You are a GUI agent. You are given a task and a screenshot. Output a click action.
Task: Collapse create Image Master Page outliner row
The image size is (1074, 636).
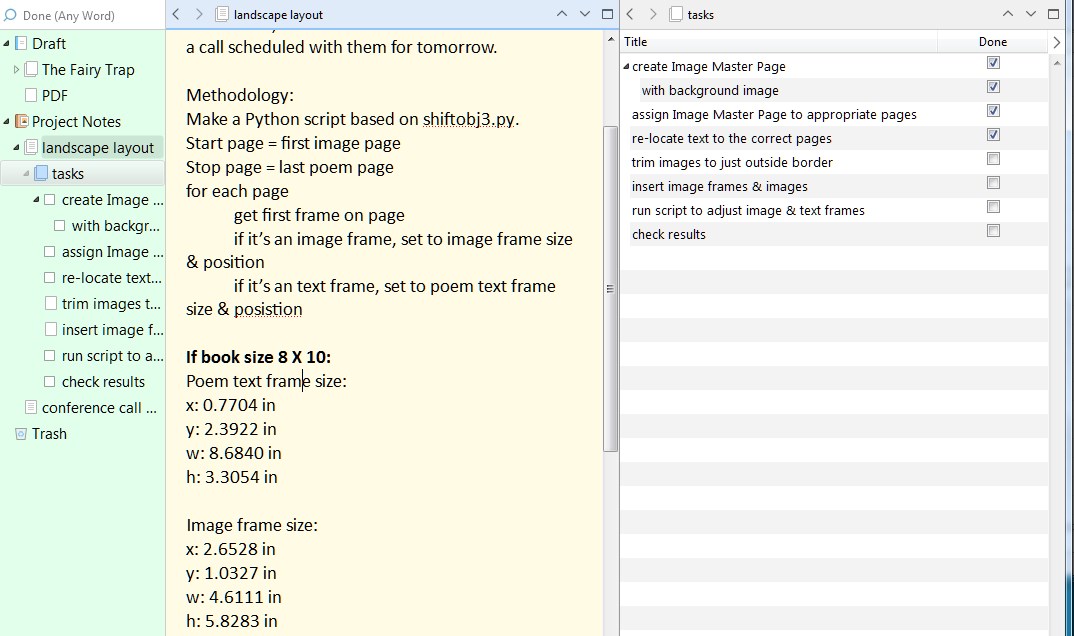coord(626,67)
